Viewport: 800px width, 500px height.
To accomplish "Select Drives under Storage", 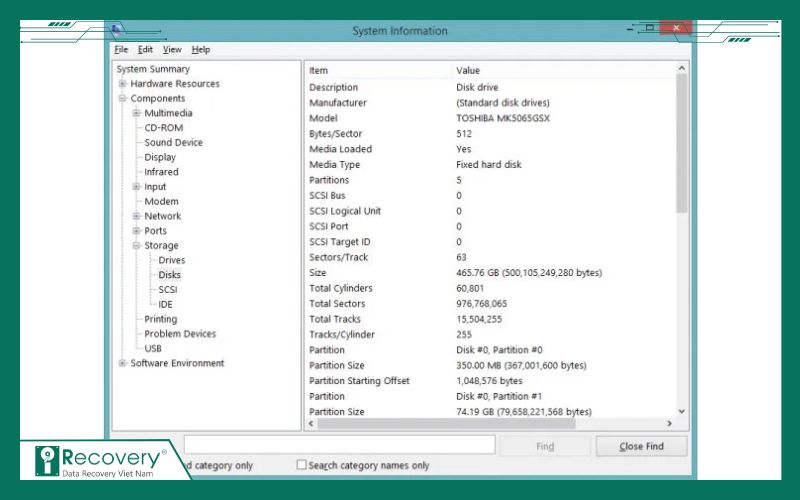I will coord(172,260).
